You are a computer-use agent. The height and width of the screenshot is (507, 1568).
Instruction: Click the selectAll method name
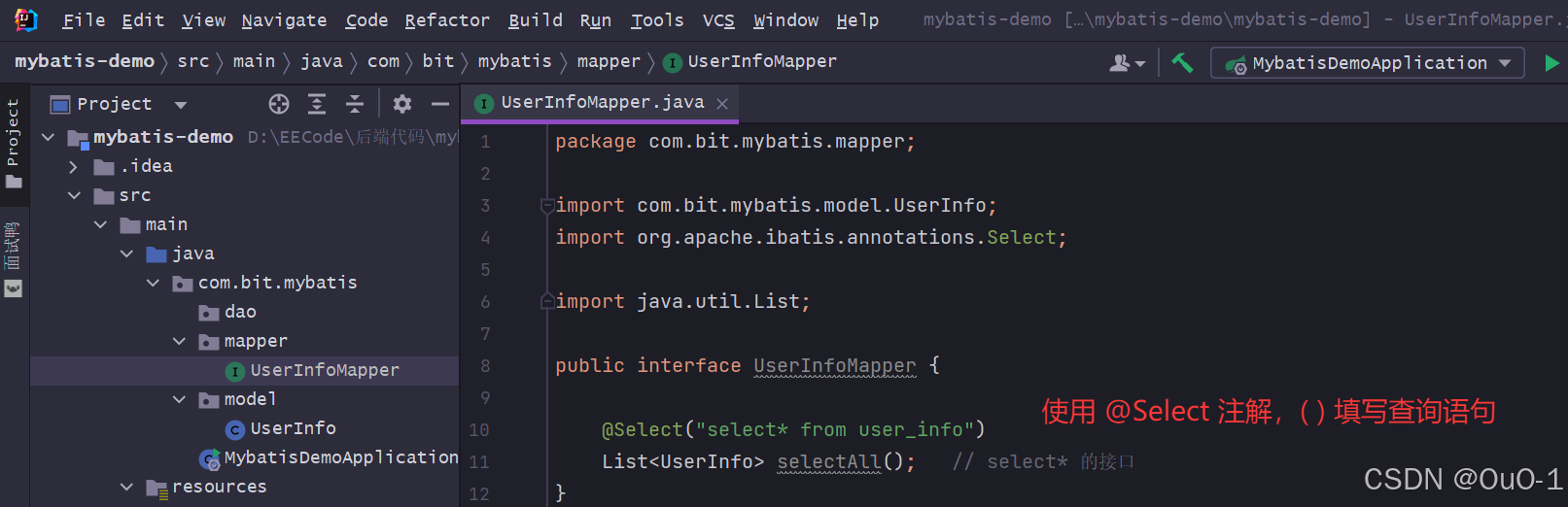[829, 461]
